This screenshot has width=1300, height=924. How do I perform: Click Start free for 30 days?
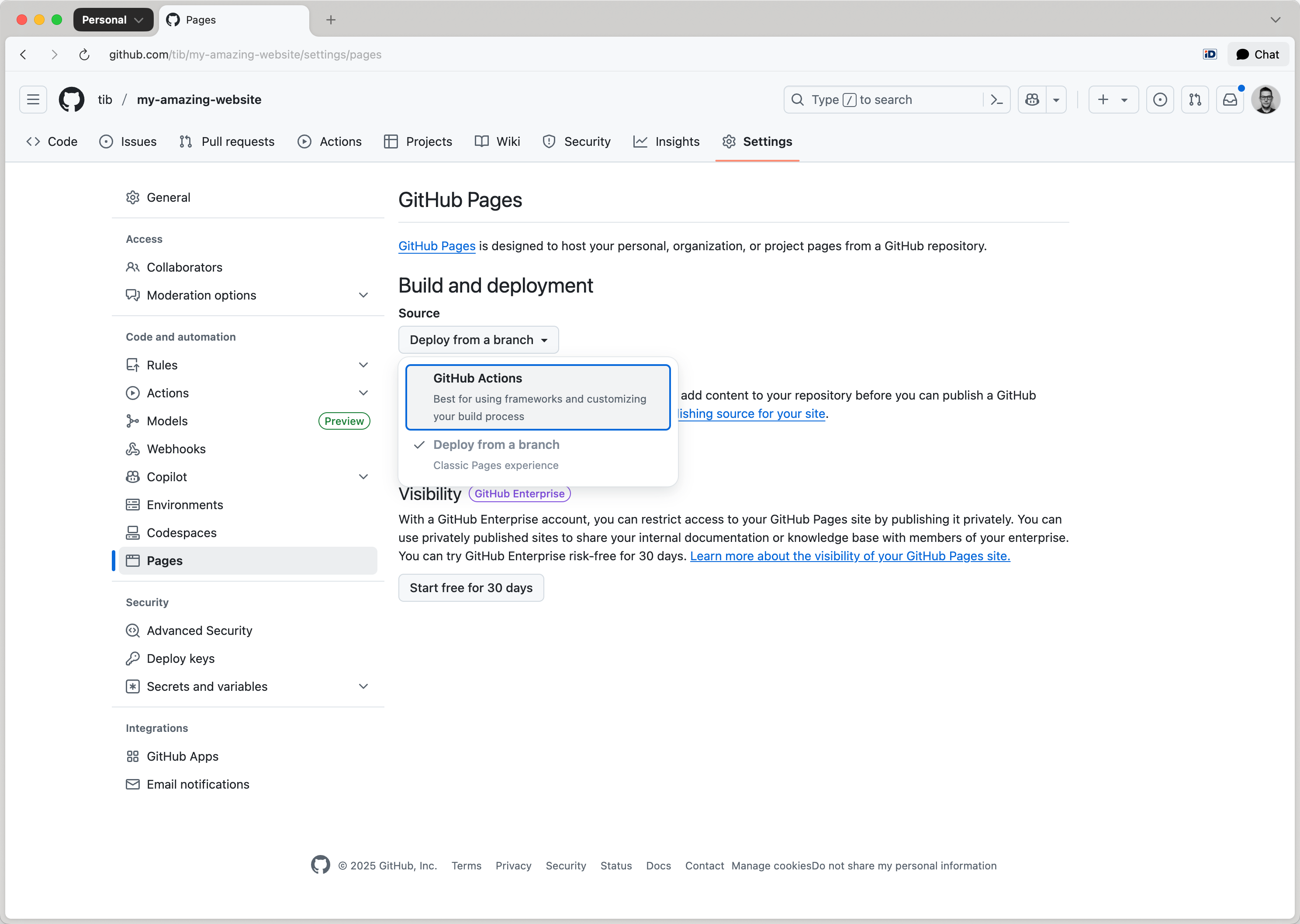[471, 587]
